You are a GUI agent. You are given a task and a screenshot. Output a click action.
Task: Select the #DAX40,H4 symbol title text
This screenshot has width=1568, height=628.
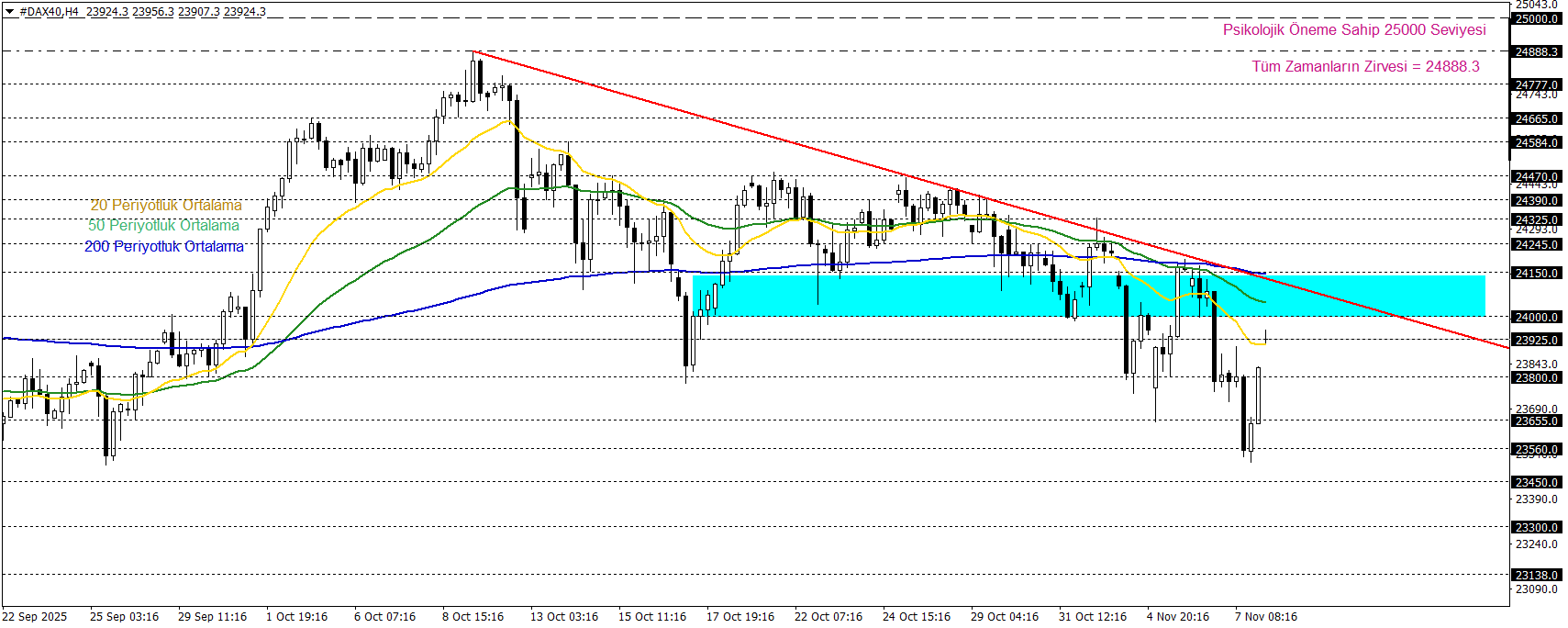50,11
